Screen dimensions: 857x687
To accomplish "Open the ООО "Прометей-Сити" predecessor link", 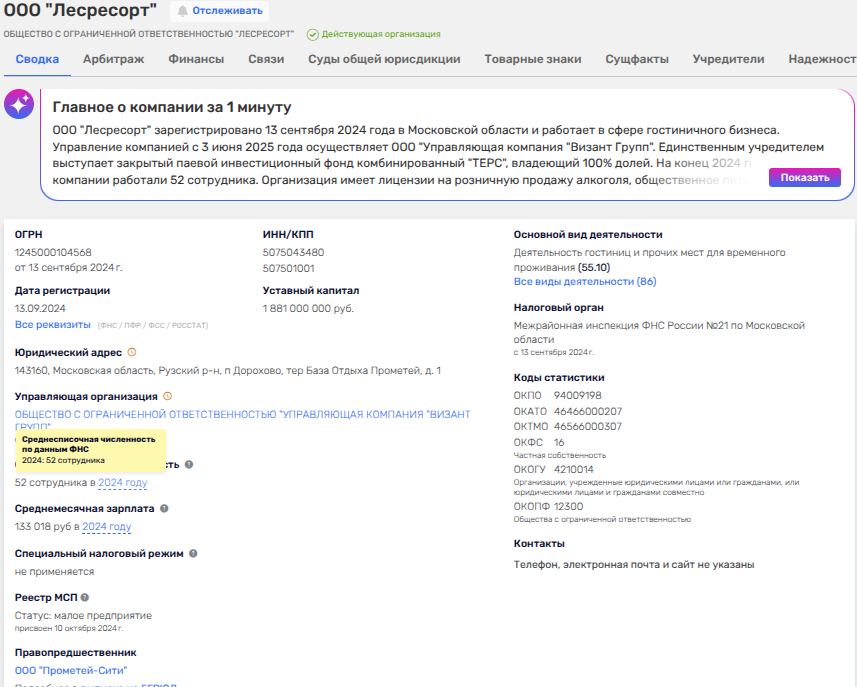I will [71, 670].
